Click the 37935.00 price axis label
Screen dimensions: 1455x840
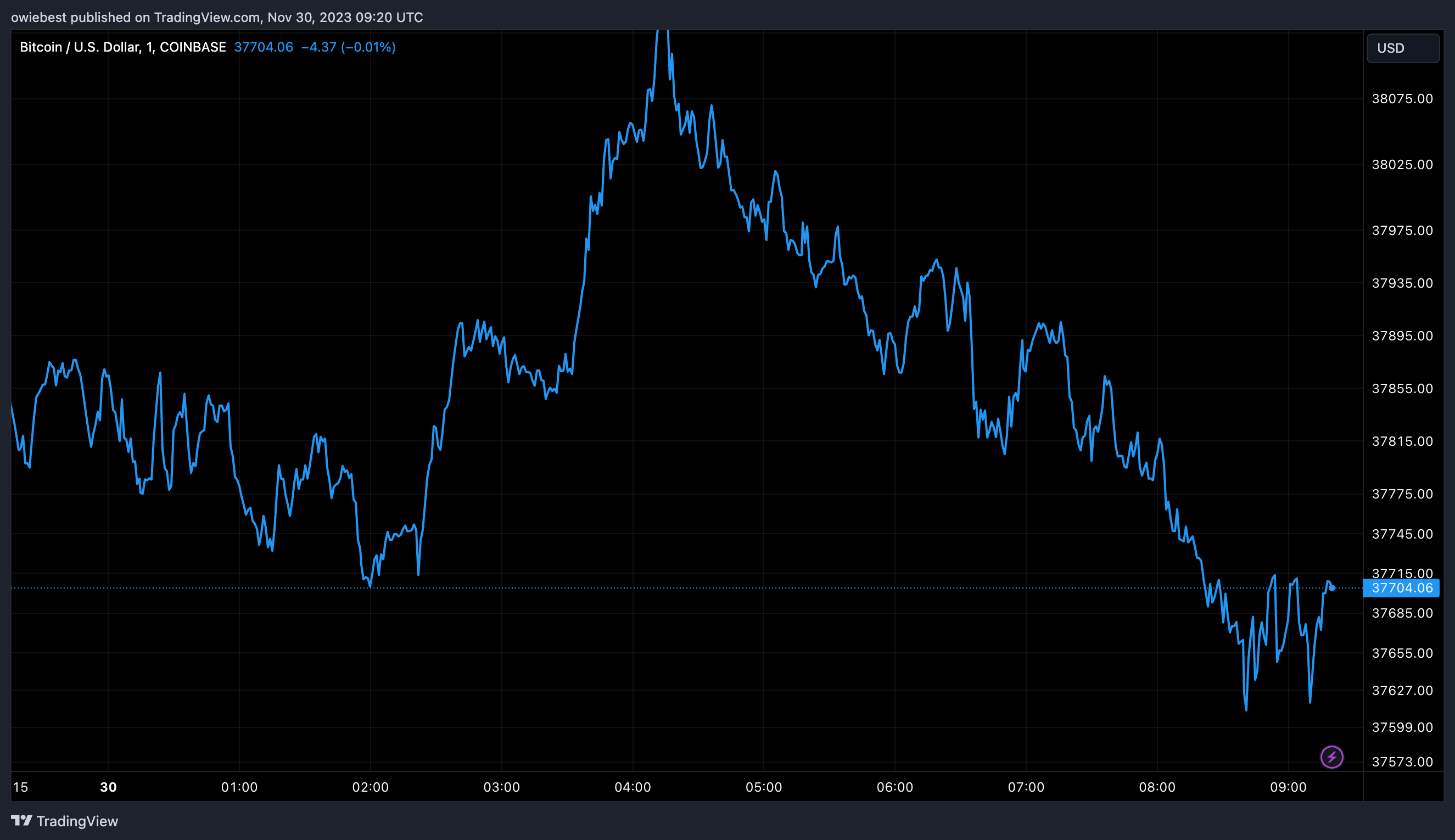point(1402,283)
